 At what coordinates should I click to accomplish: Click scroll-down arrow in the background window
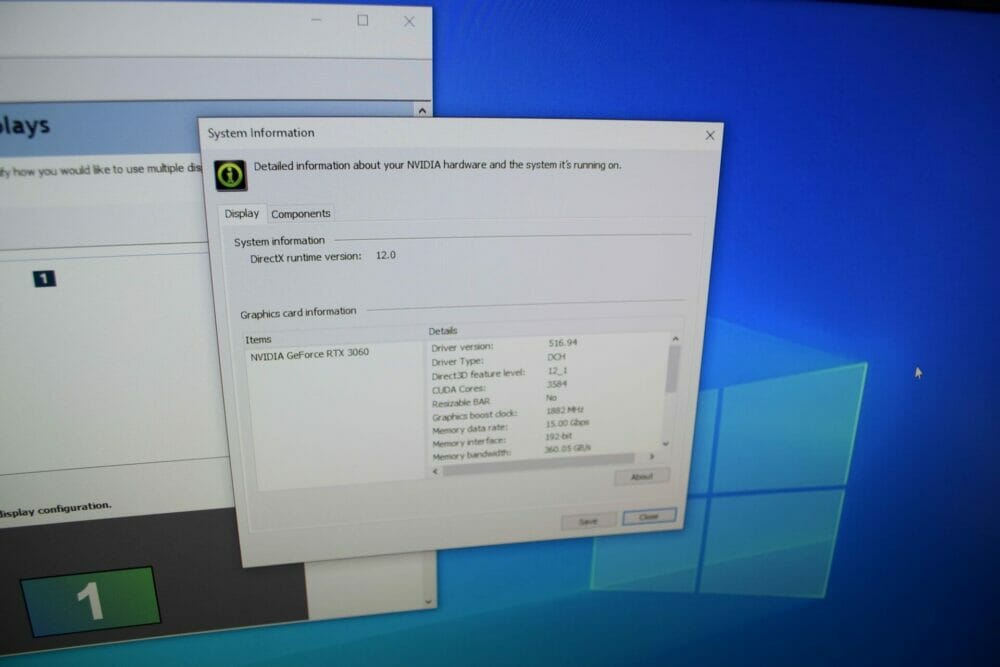[428, 601]
